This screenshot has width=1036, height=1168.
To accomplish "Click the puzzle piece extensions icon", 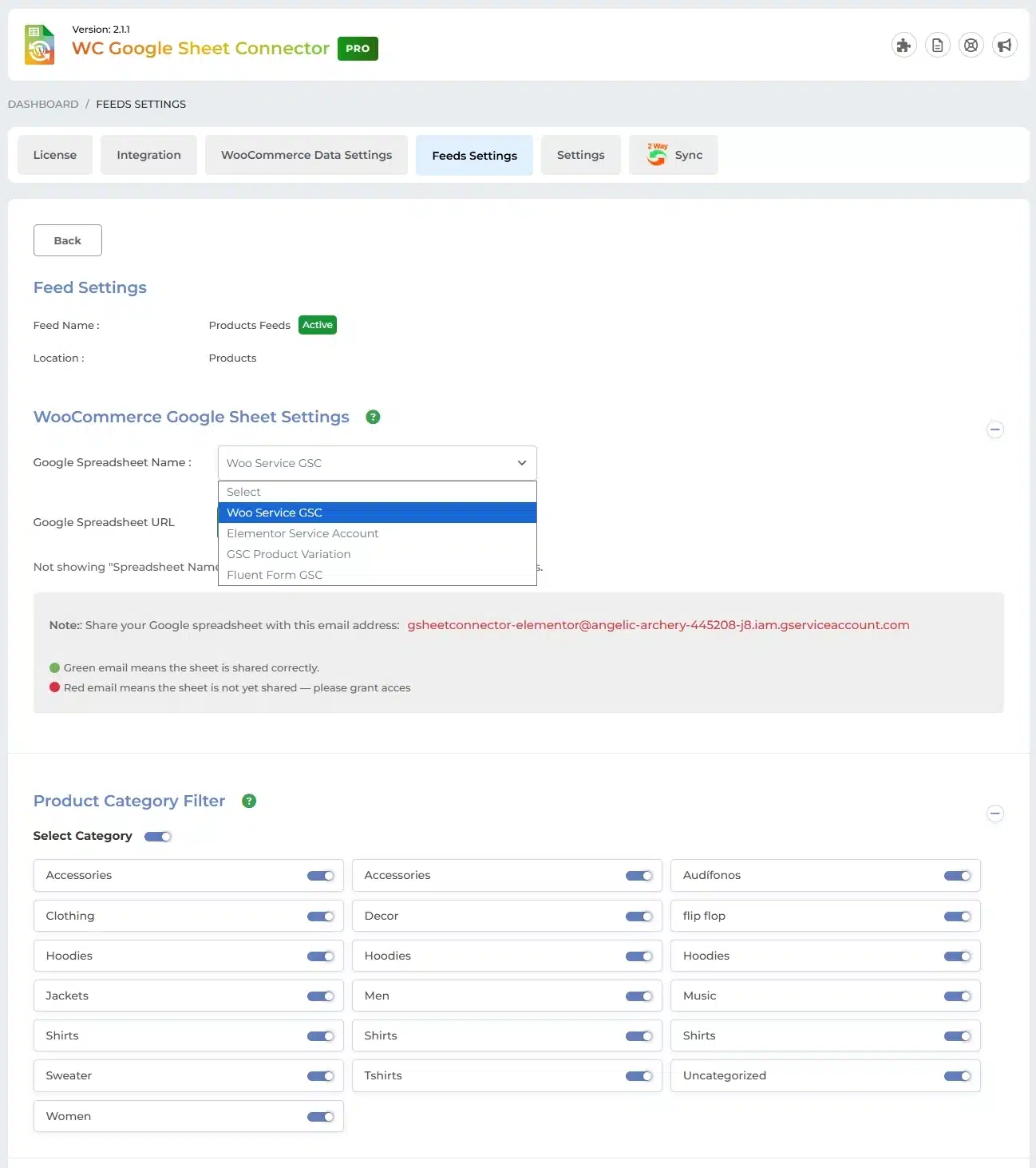I will coord(904,46).
